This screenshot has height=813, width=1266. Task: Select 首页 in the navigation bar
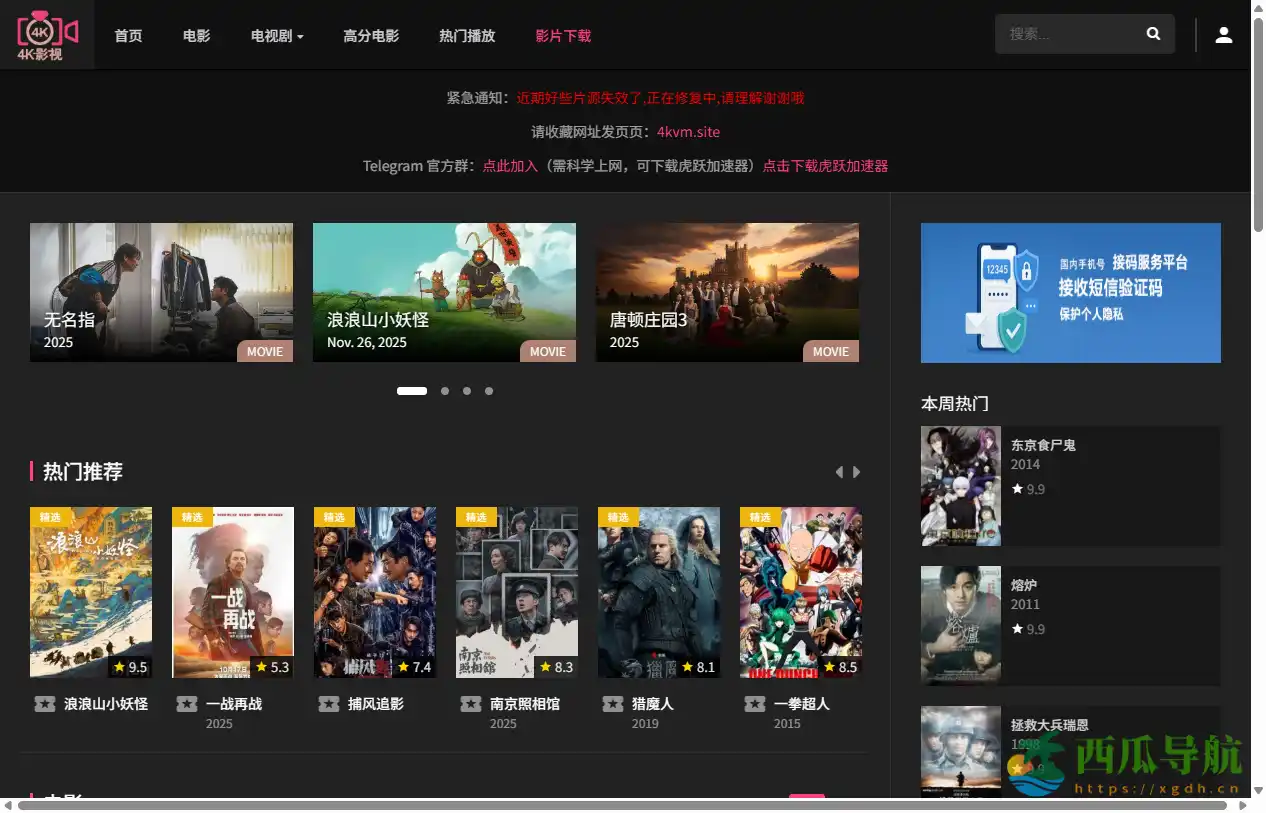tap(128, 34)
